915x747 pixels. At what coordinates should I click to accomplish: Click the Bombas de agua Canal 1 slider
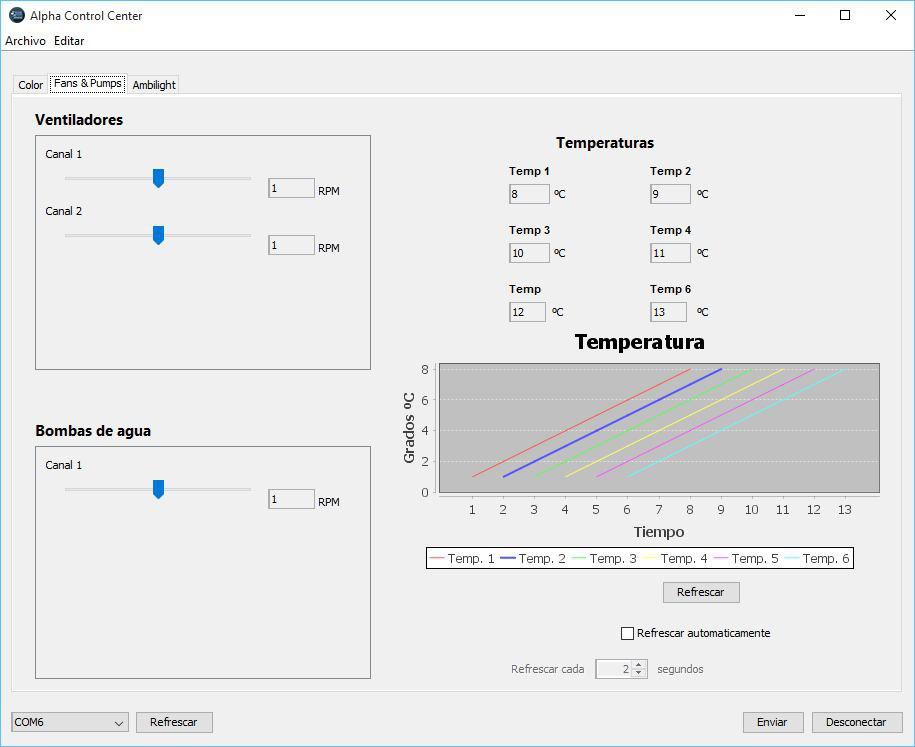pyautogui.click(x=158, y=489)
